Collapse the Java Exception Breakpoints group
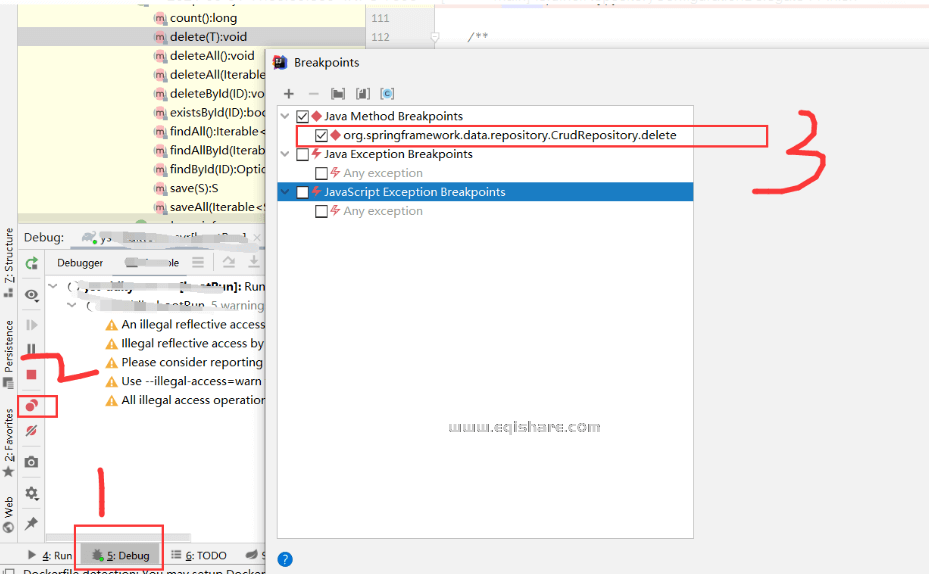Image resolution: width=929 pixels, height=574 pixels. coord(285,154)
